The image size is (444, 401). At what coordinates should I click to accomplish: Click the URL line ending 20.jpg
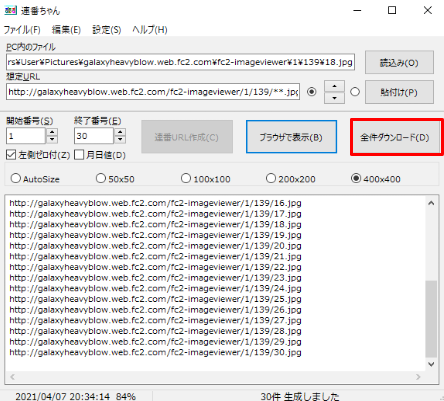click(x=155, y=246)
